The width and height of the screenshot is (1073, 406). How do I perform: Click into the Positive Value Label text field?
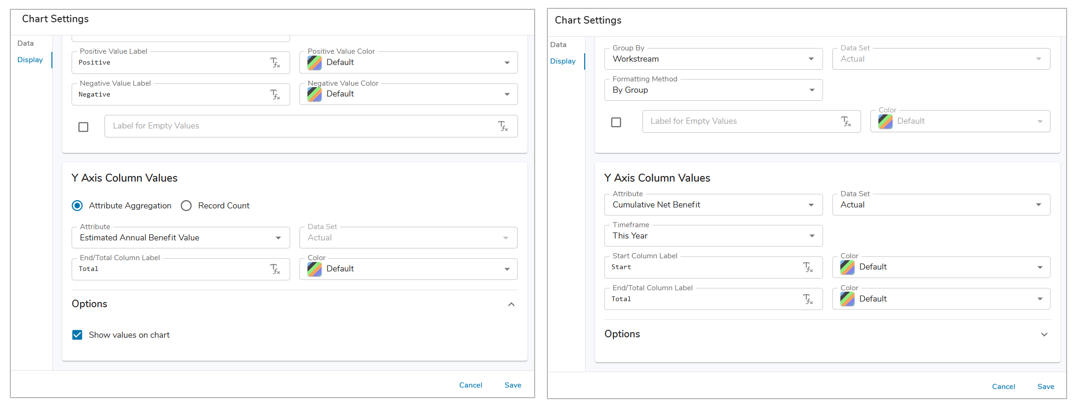click(170, 63)
